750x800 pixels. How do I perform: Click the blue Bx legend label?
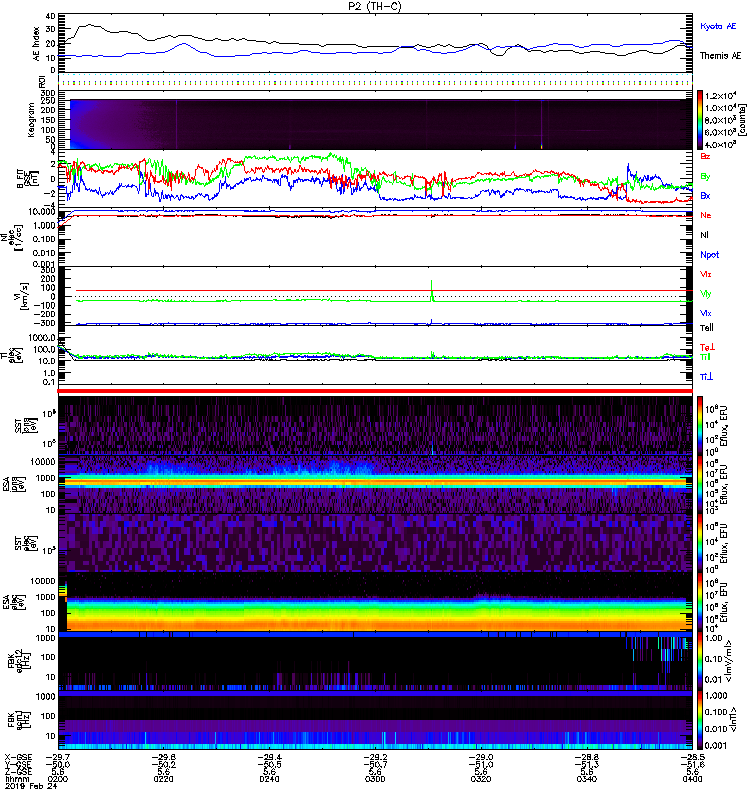[705, 195]
